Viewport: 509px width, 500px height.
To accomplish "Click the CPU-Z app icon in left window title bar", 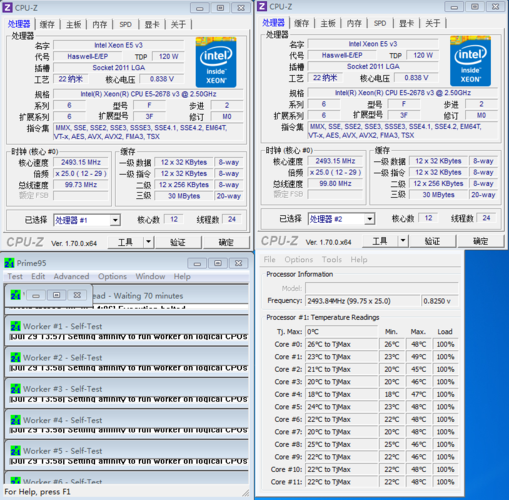I will point(7,7).
